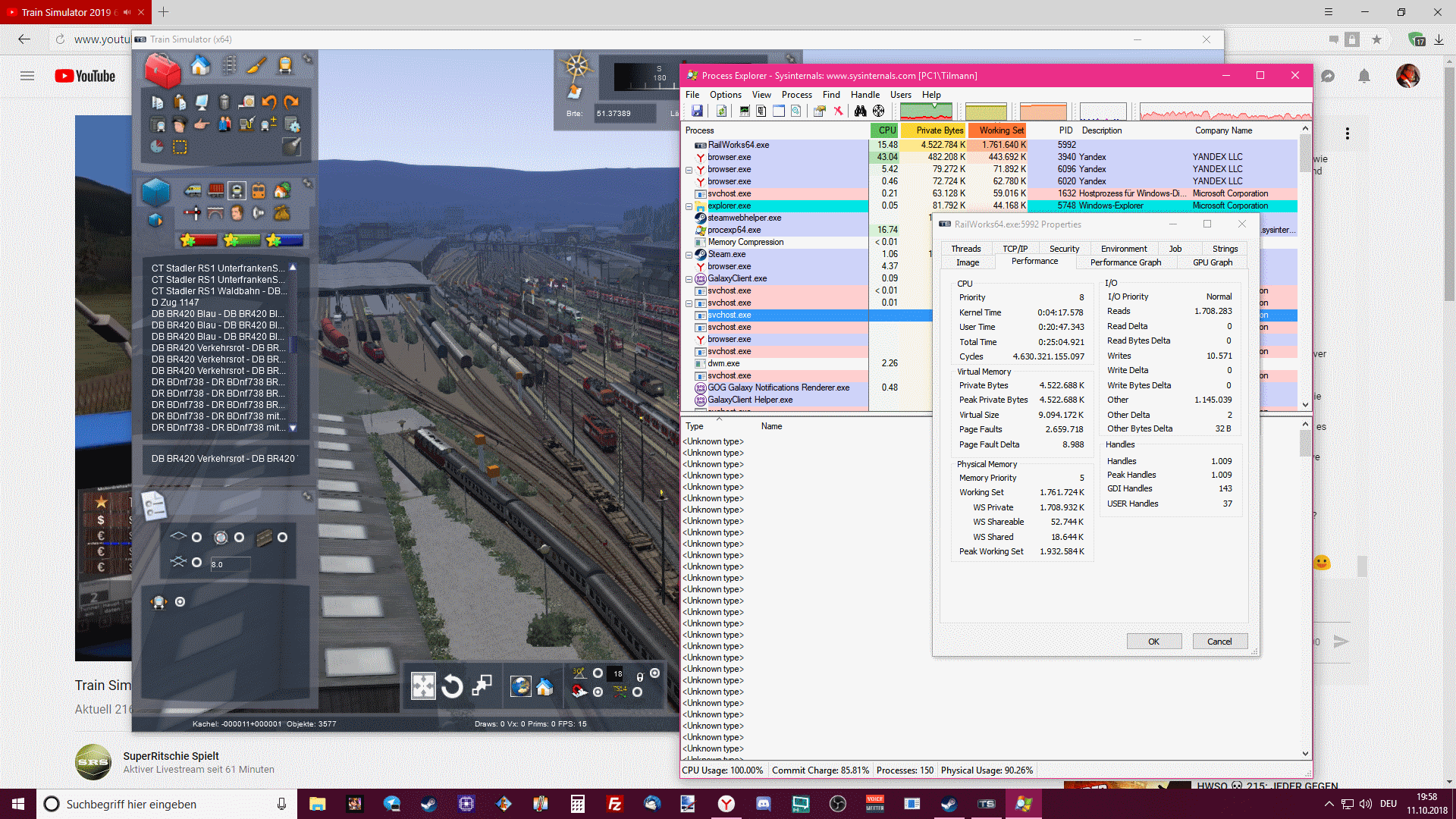Screen dimensions: 1456x819
Task: Collapse the Steam.exe process tree
Action: tap(689, 255)
